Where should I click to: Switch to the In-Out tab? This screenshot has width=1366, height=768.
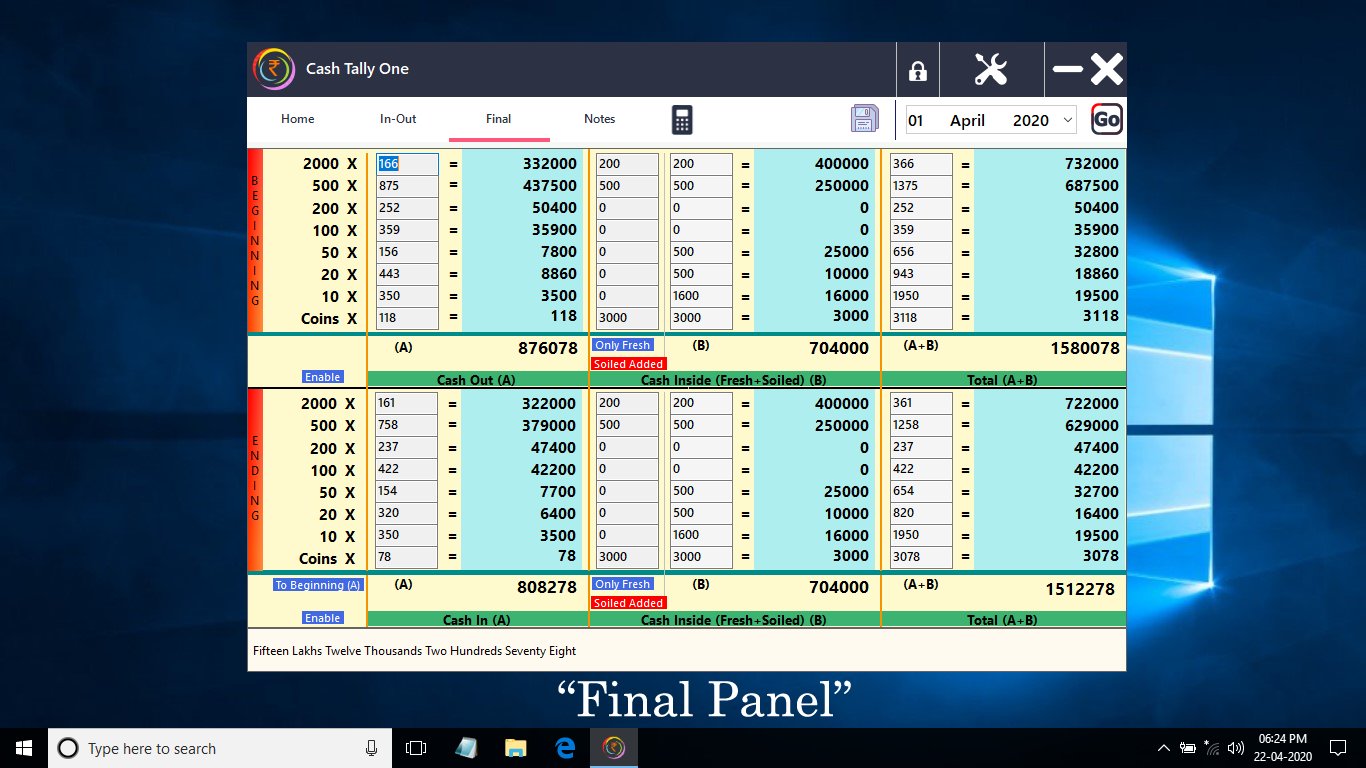tap(397, 118)
